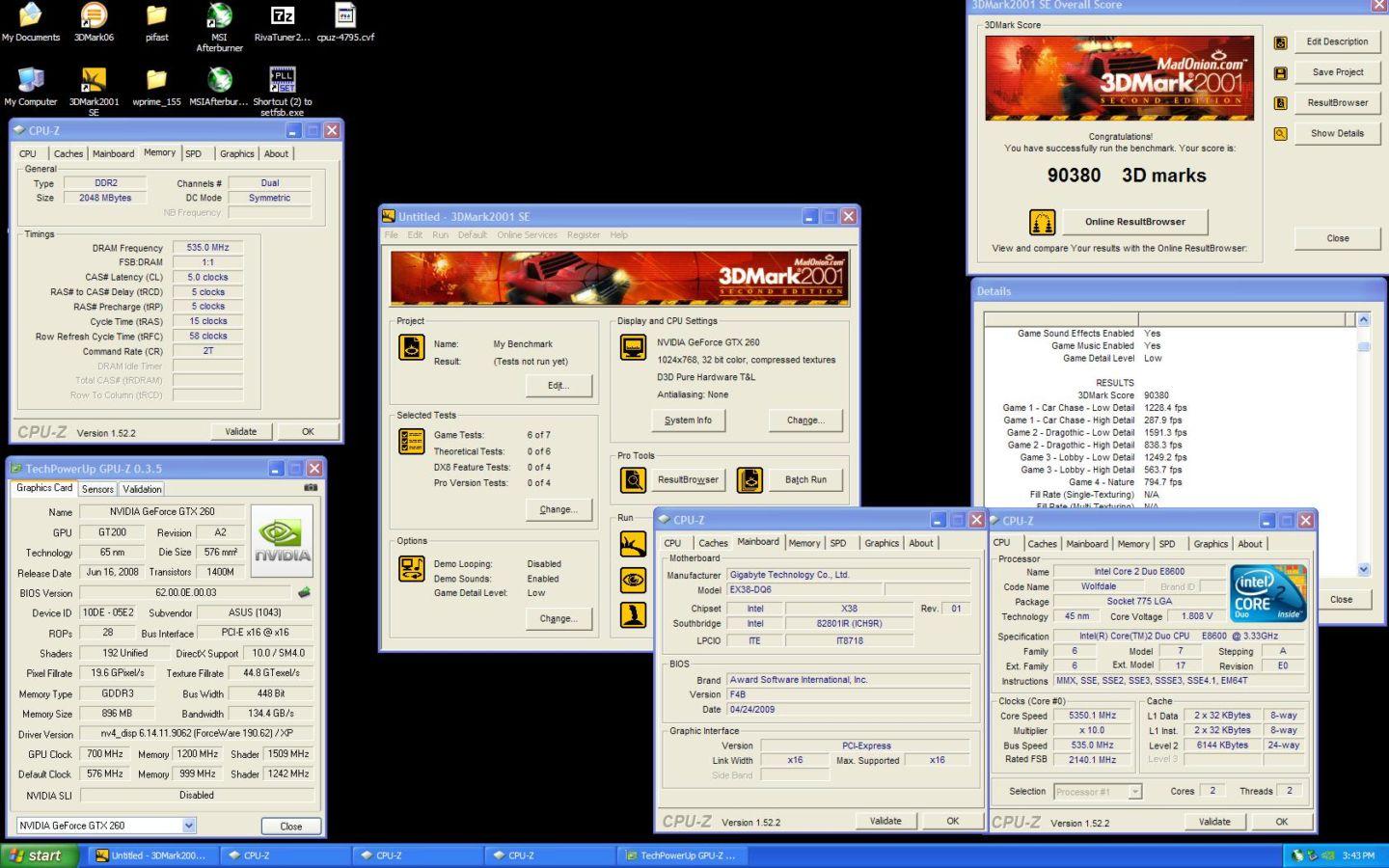Click the Project icon in 3DMark2001 window
The width and height of the screenshot is (1389, 868).
coord(412,347)
